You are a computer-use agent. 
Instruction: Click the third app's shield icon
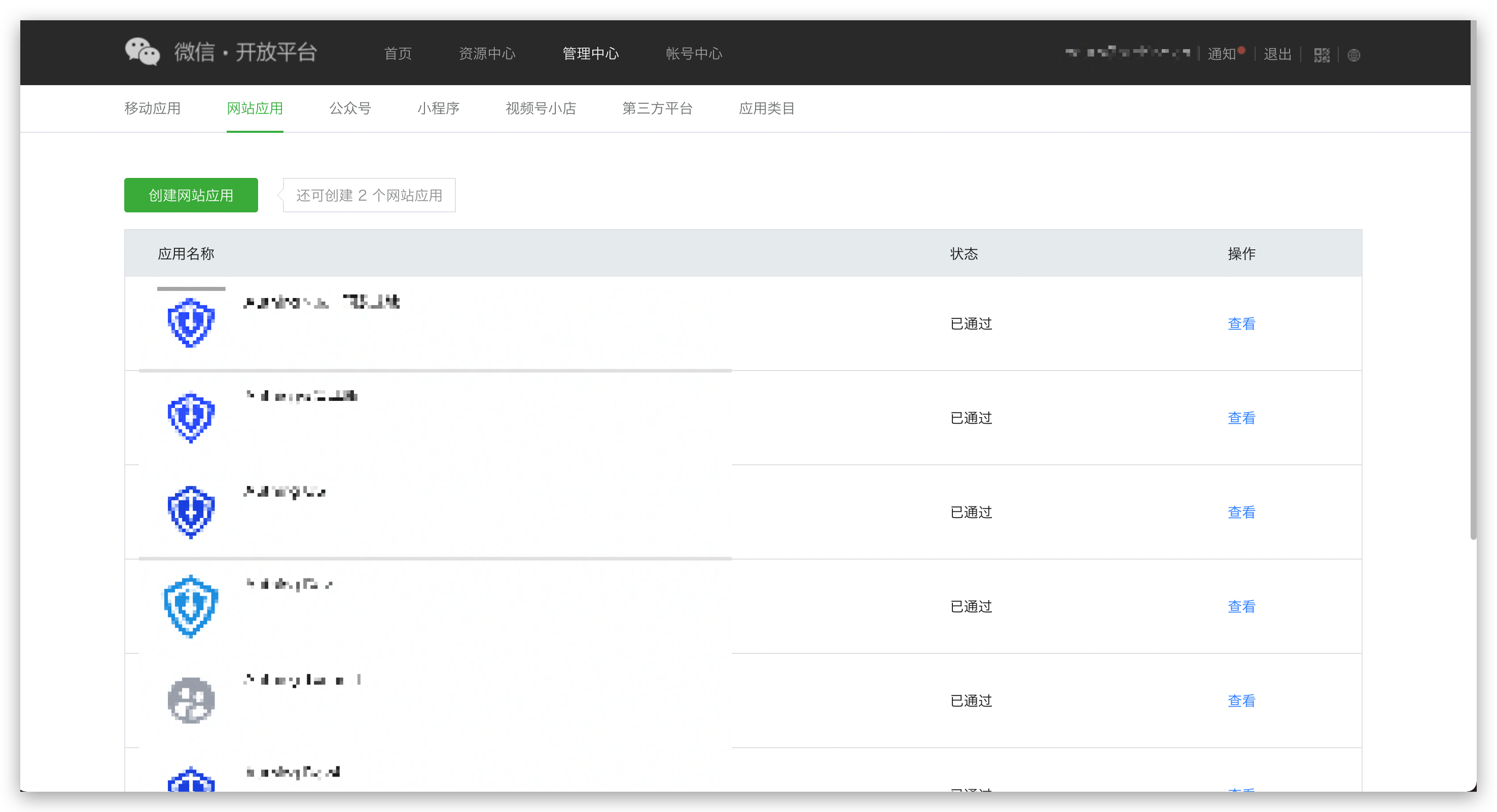click(x=191, y=512)
